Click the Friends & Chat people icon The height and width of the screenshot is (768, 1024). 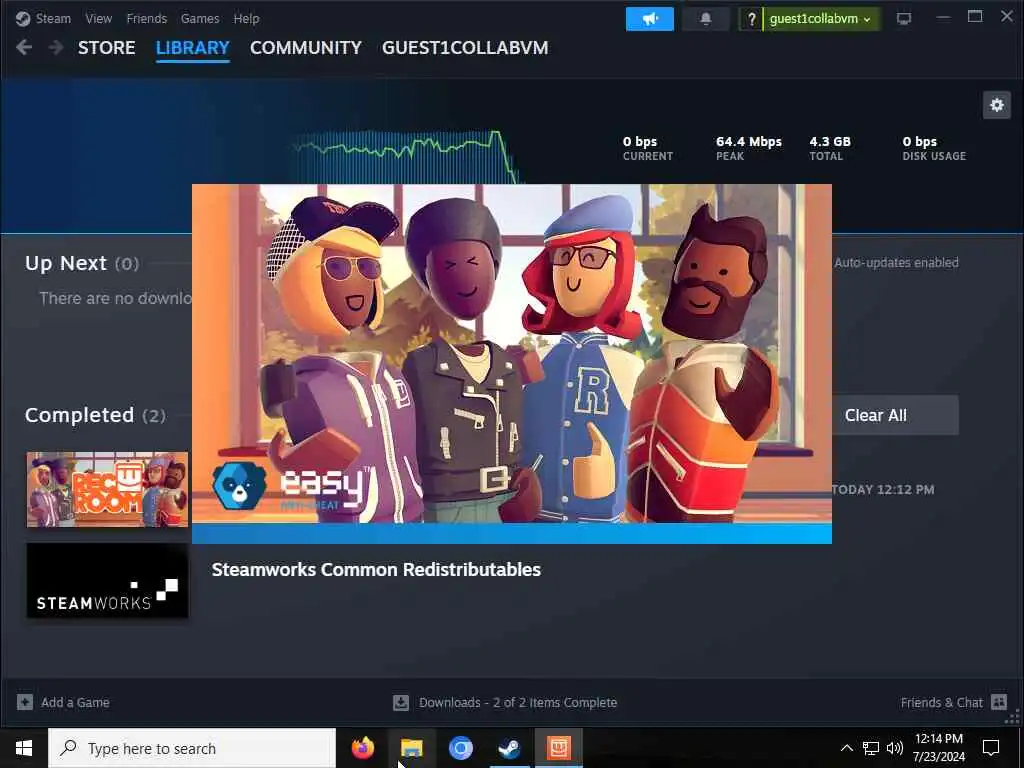tap(999, 702)
